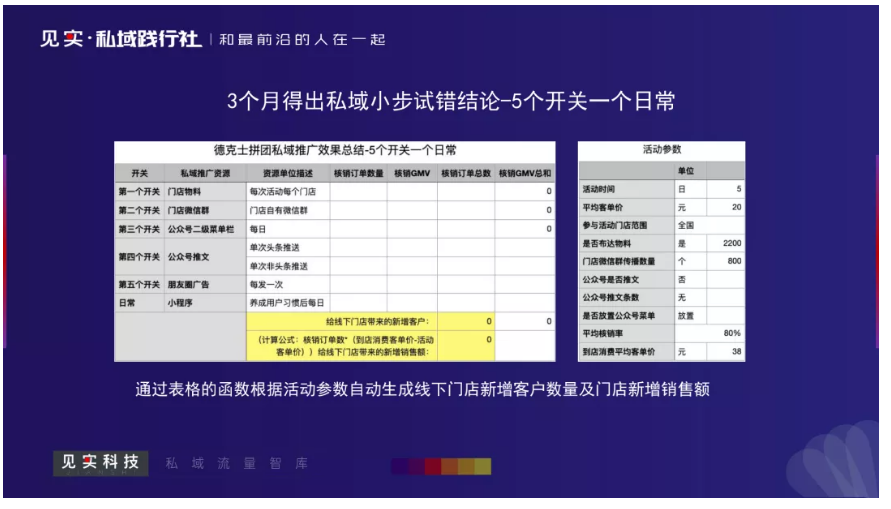The height and width of the screenshot is (509, 891).
Task: Click the 核销GMV column header
Action: coord(412,173)
